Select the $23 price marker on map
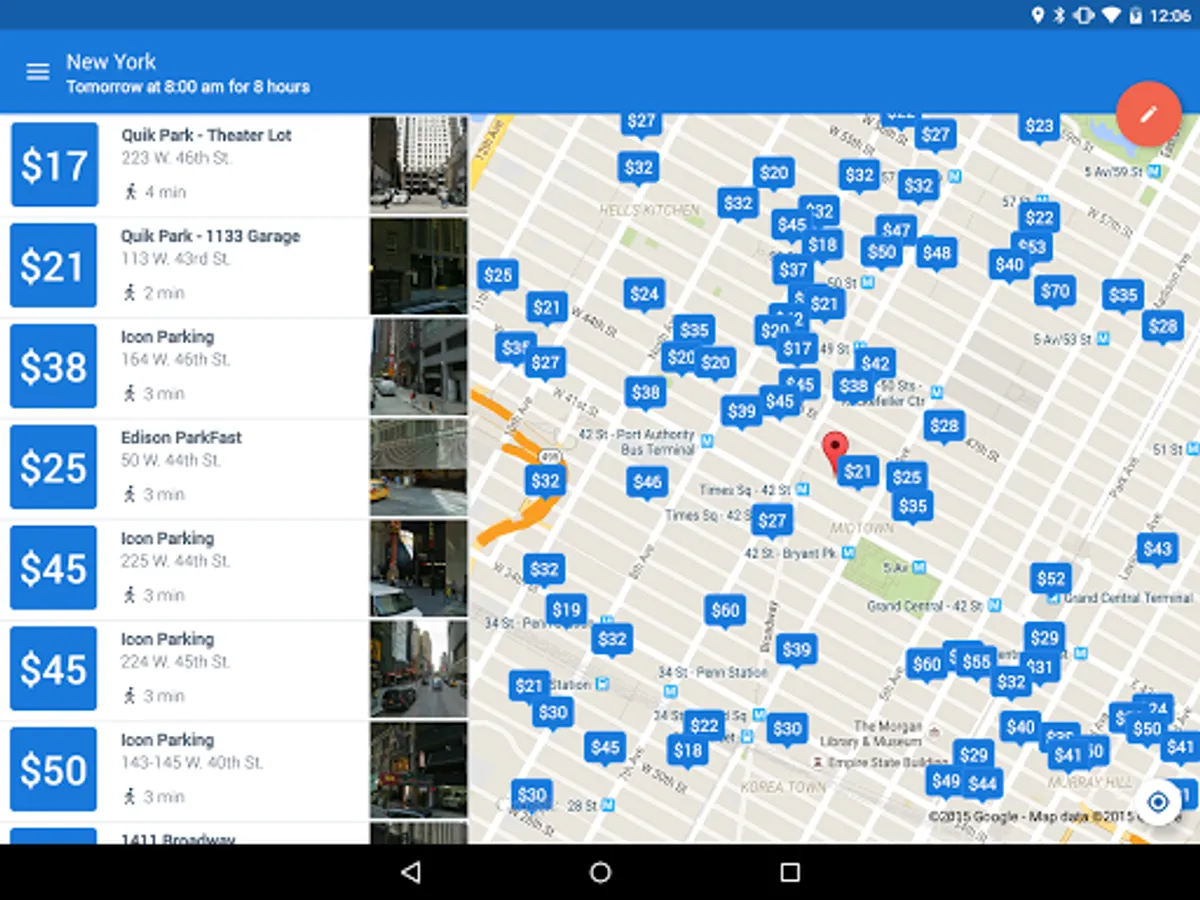Screen dimensions: 1200x900 tap(1040, 128)
